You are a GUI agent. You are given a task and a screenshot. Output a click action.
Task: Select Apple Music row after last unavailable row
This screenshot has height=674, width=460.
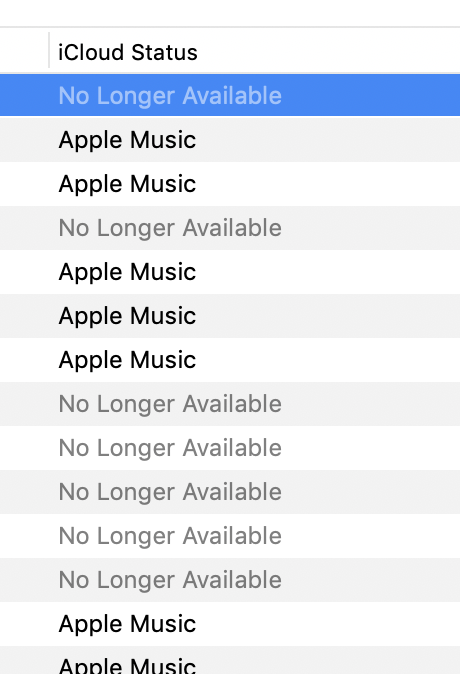pos(230,624)
